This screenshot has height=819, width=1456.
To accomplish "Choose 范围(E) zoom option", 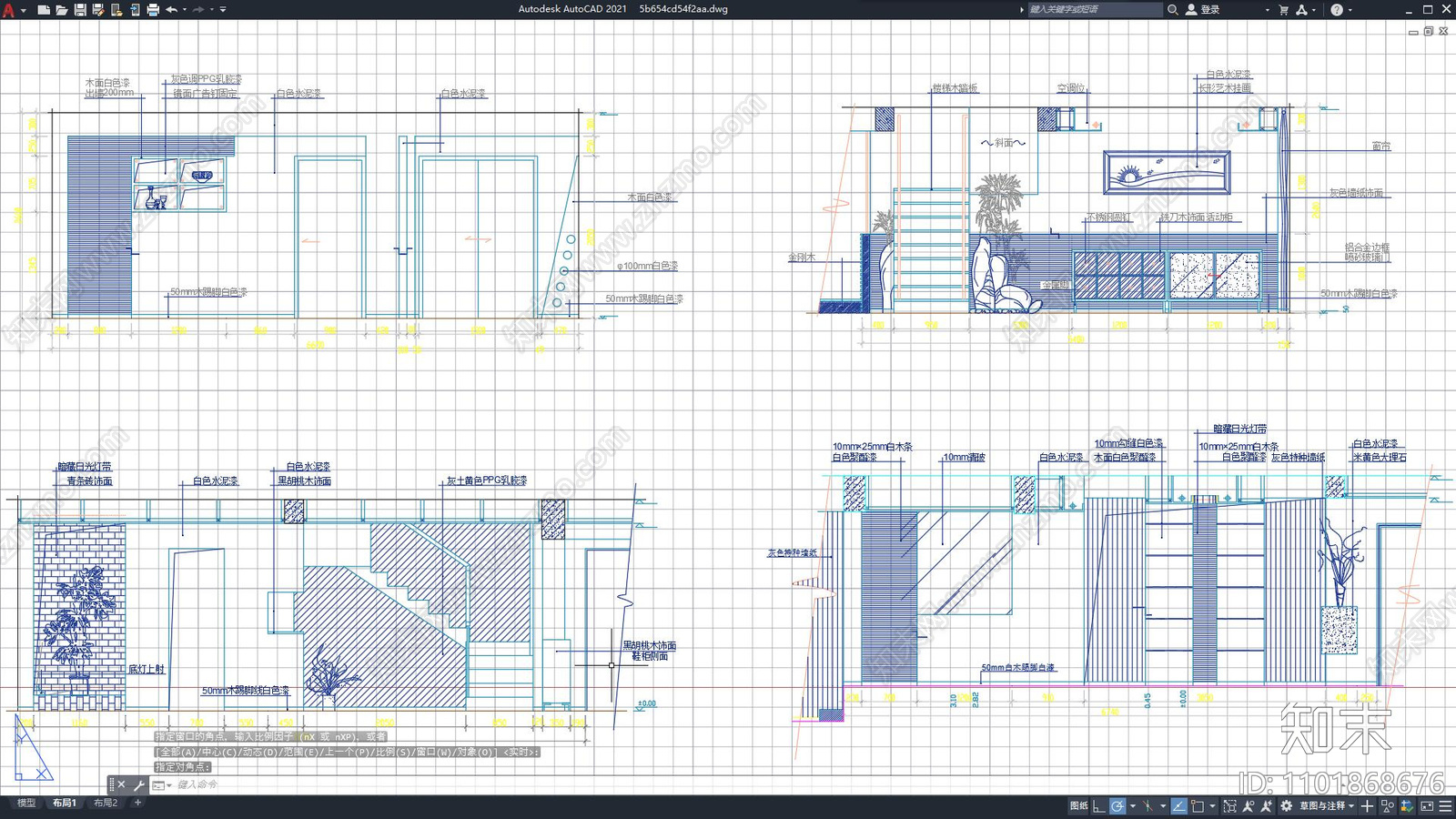I will [301, 753].
